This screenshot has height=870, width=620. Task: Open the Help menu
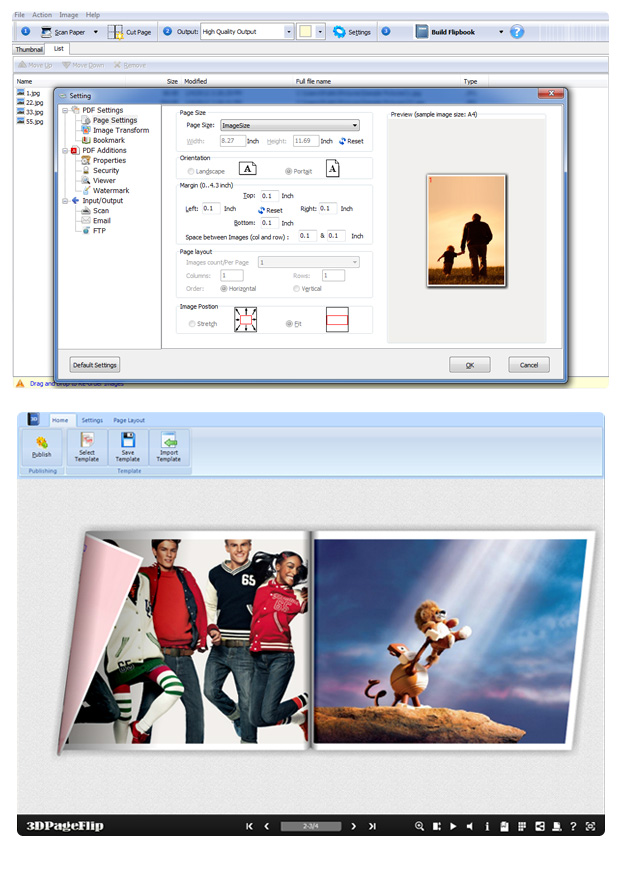point(93,15)
